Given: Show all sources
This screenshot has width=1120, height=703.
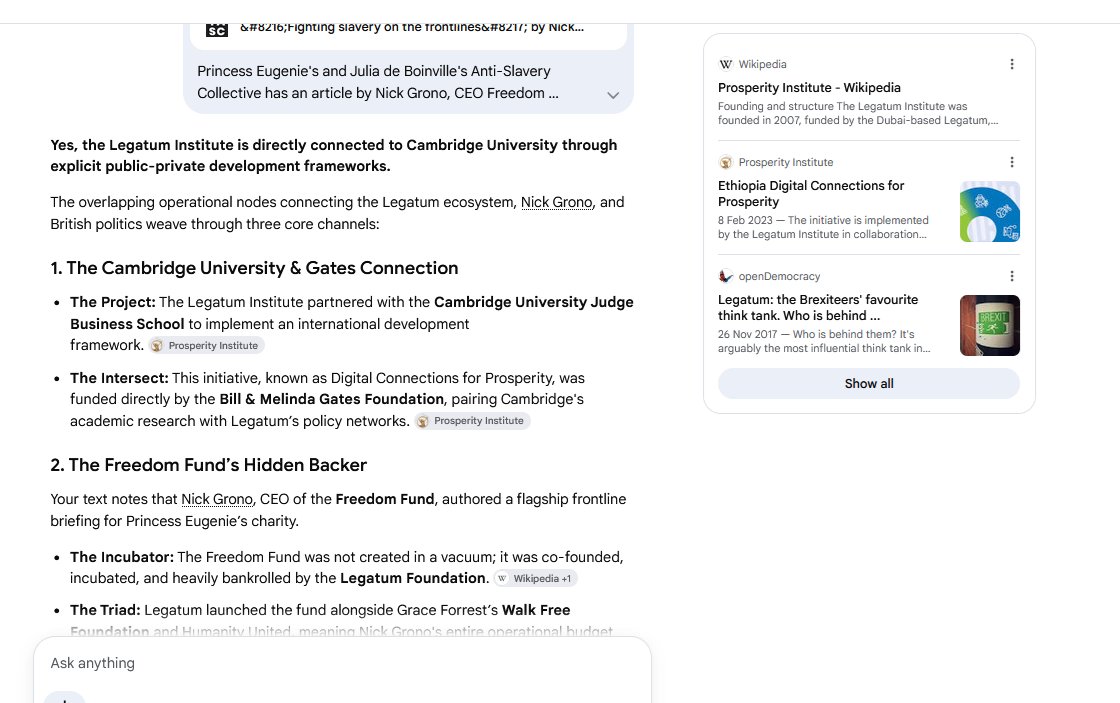Looking at the screenshot, I should 869,384.
